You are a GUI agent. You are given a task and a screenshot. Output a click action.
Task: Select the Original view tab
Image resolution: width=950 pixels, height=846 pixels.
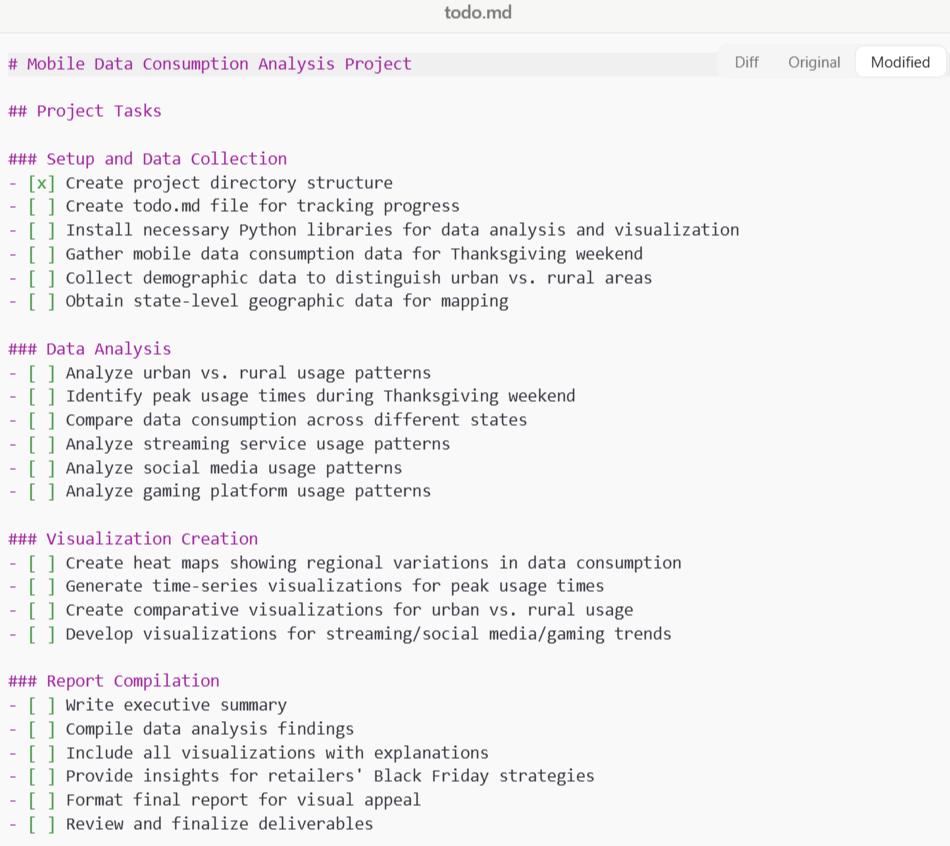(x=814, y=62)
